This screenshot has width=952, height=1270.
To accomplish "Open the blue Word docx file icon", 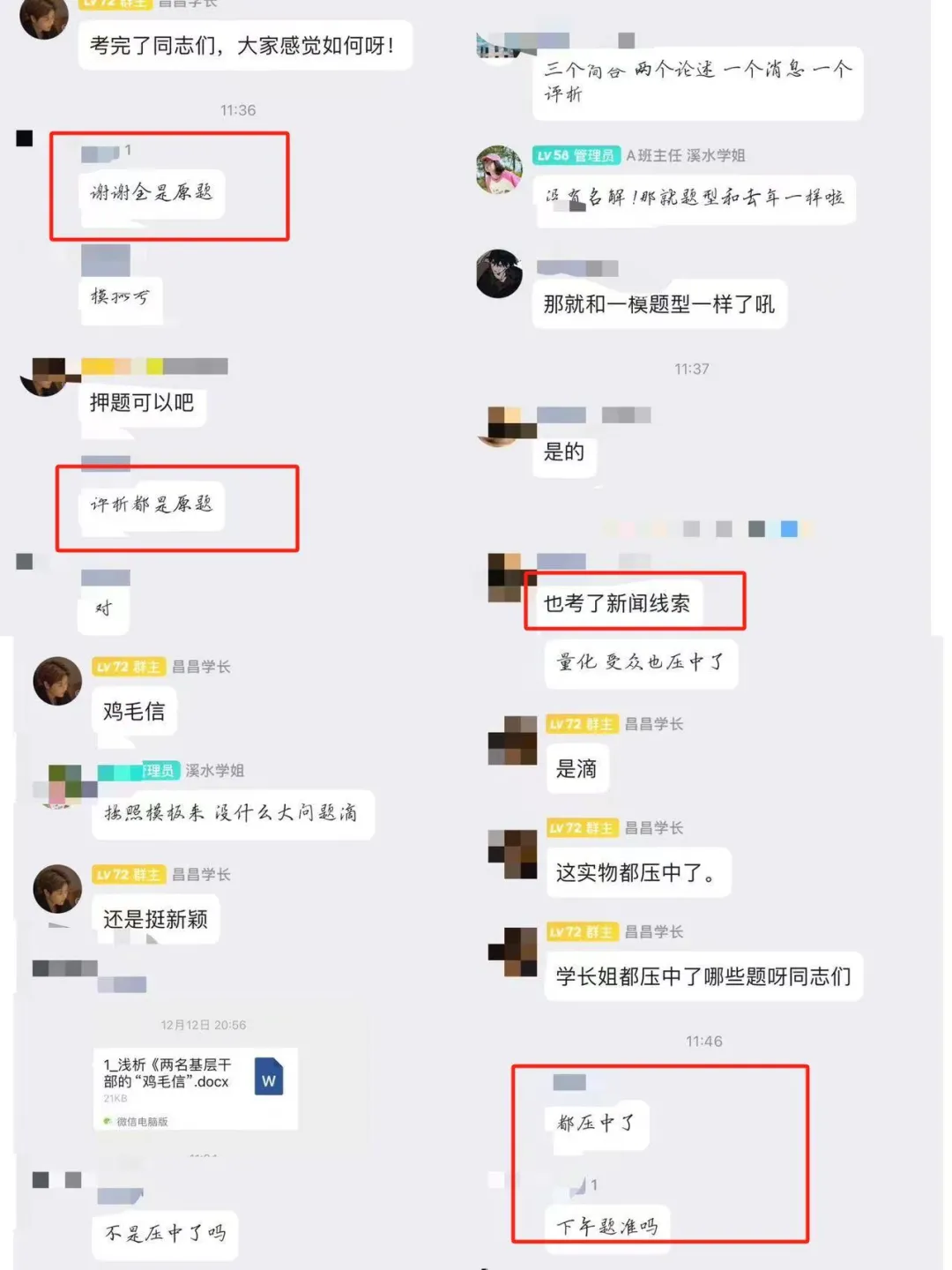I will (x=269, y=1076).
